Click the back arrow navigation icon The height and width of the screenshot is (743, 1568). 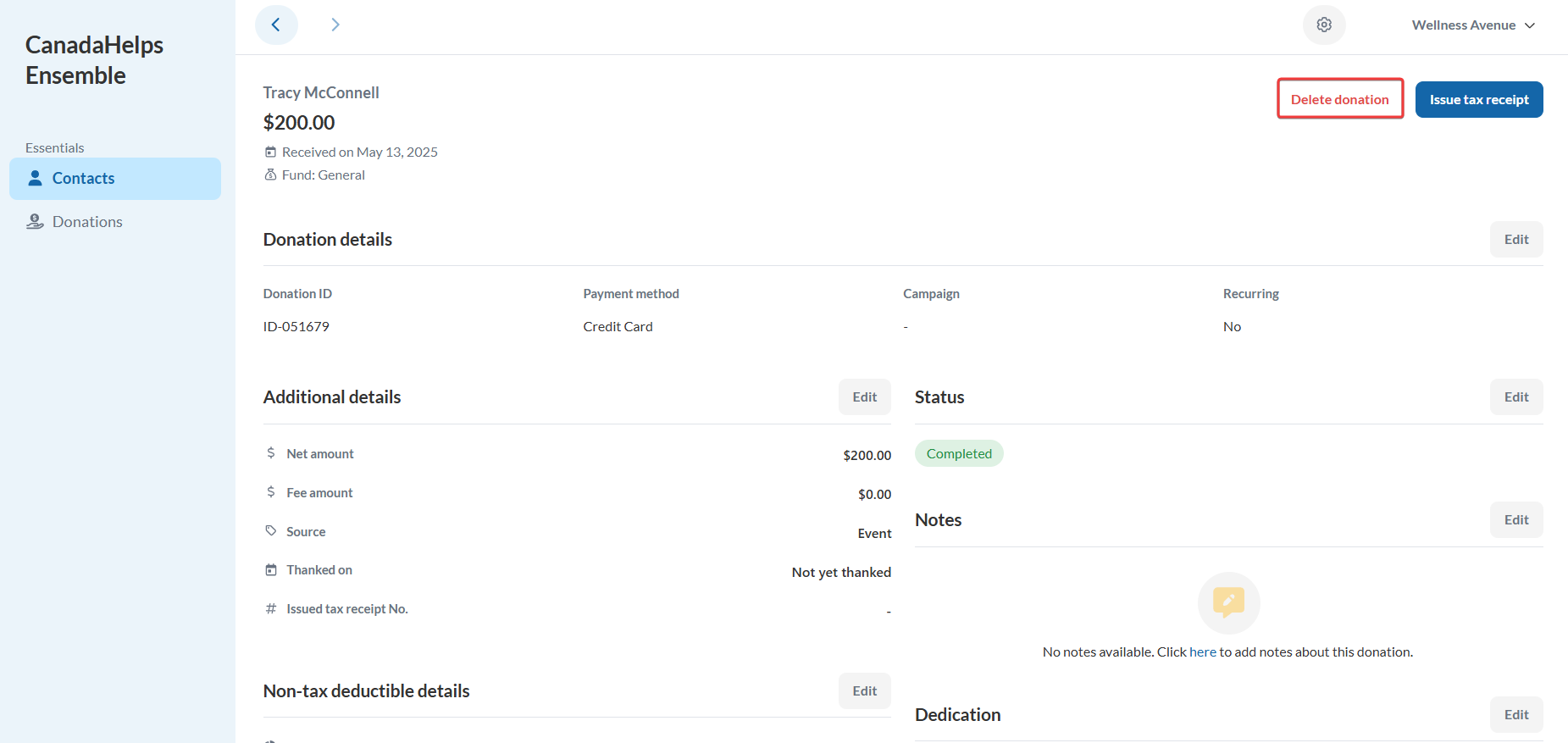click(276, 25)
